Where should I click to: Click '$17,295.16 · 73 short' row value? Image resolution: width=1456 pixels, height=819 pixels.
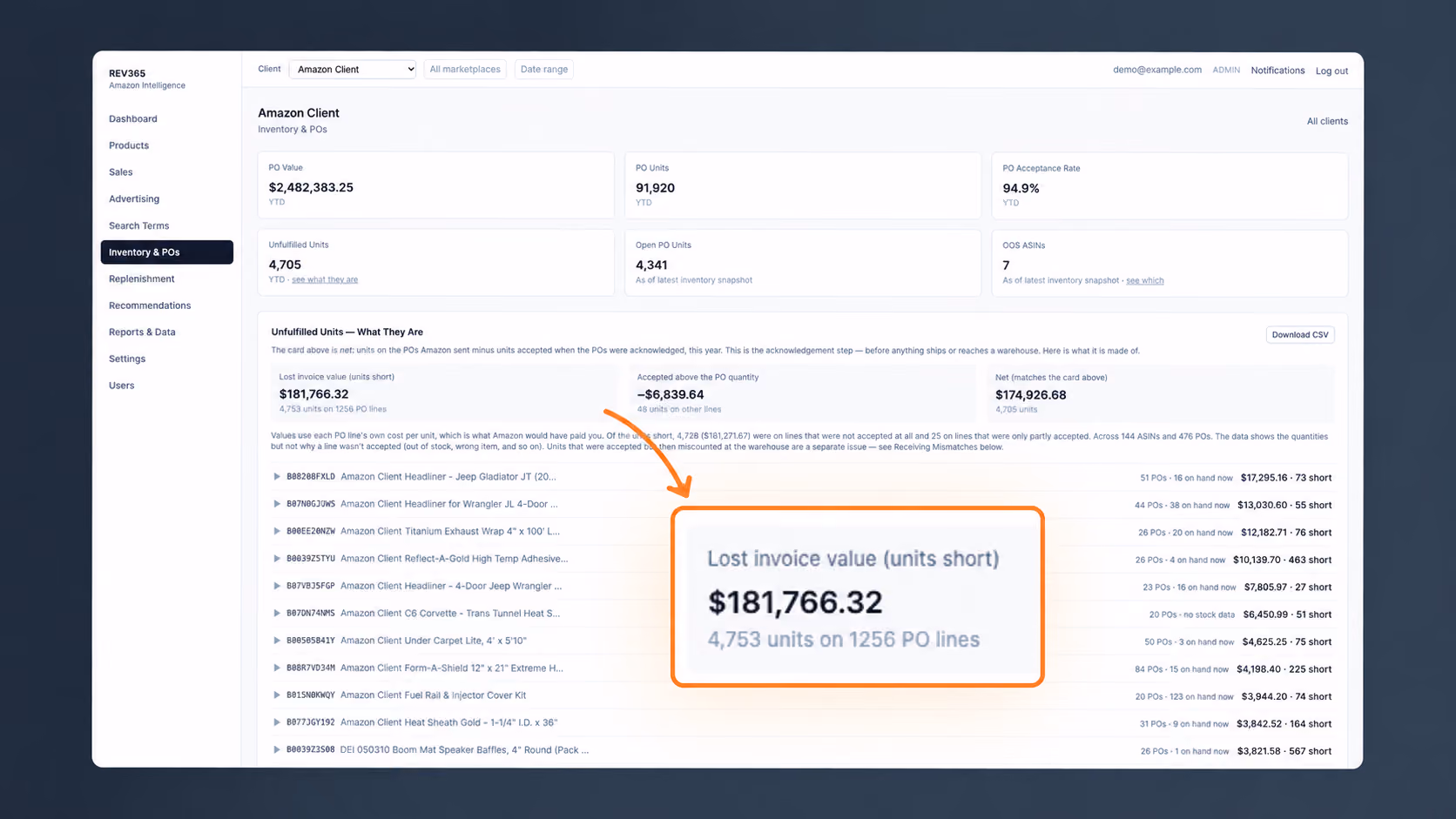[1286, 478]
